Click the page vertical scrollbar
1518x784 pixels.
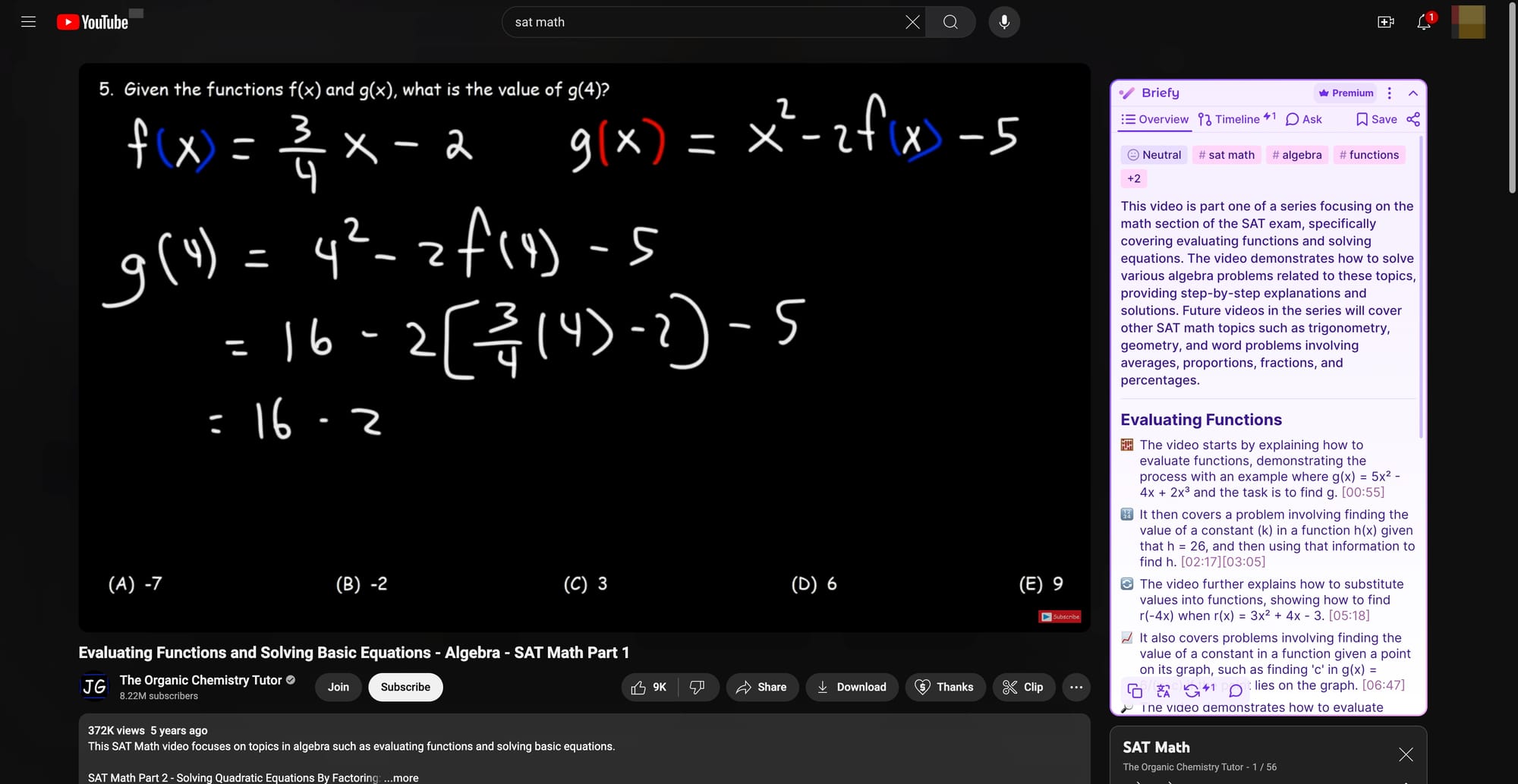[1512, 99]
